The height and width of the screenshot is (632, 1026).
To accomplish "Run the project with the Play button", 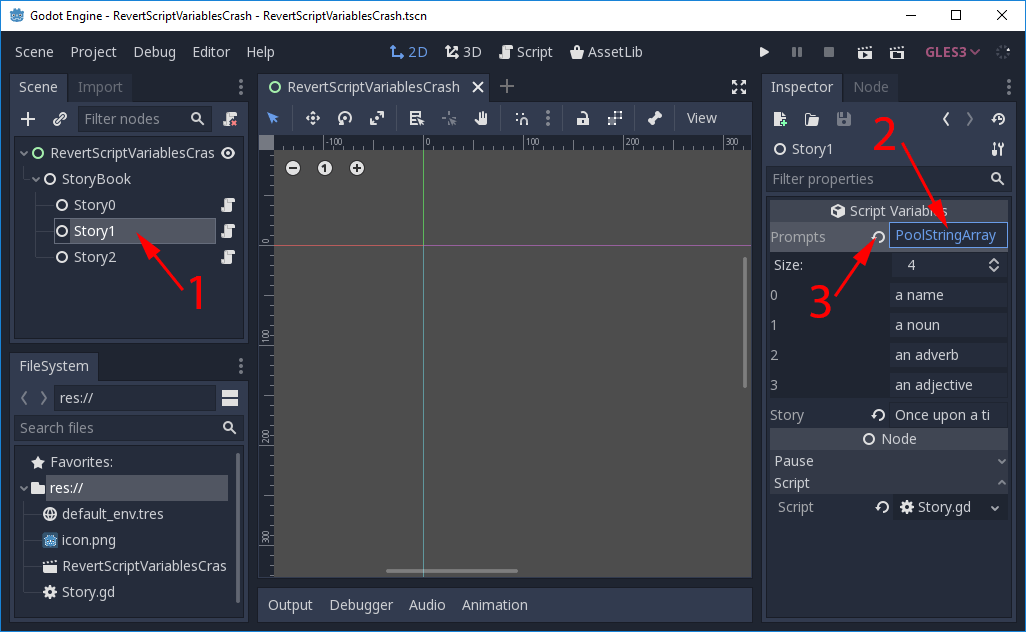I will (764, 51).
